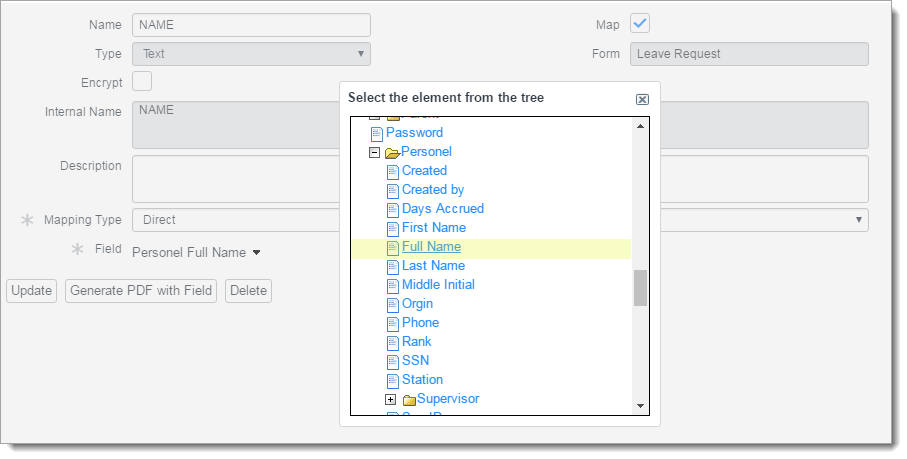
Task: Select Password in the tree
Action: (x=414, y=132)
